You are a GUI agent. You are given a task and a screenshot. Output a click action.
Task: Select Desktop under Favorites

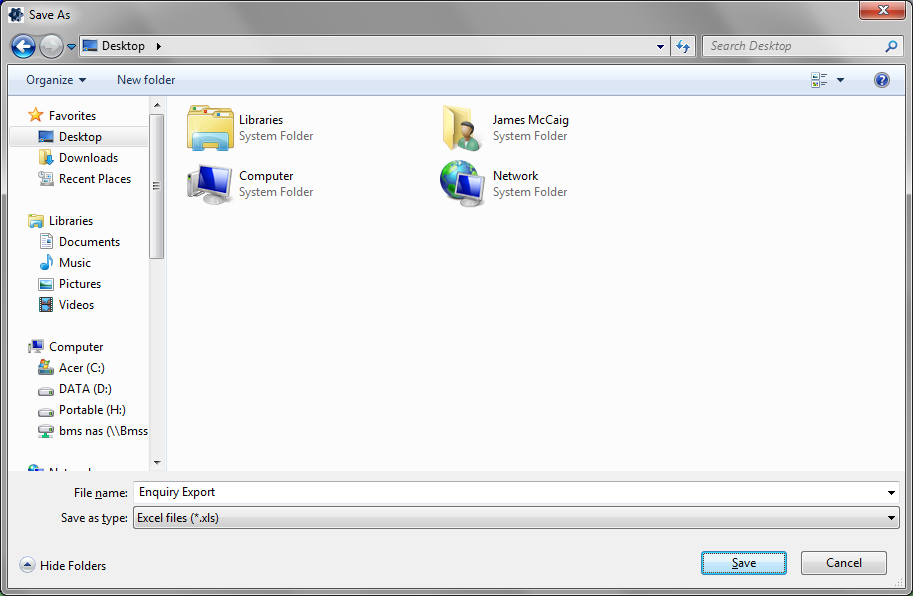79,137
